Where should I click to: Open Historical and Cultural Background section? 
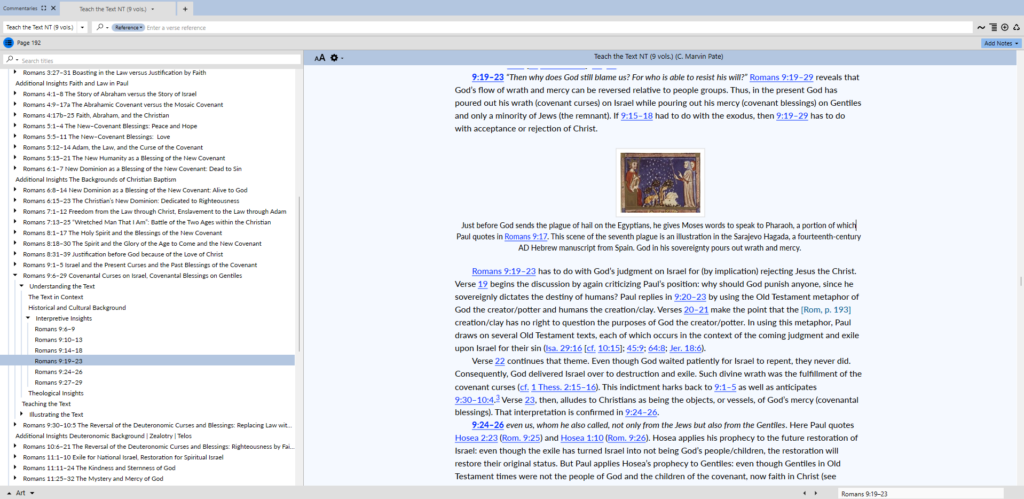(x=77, y=308)
